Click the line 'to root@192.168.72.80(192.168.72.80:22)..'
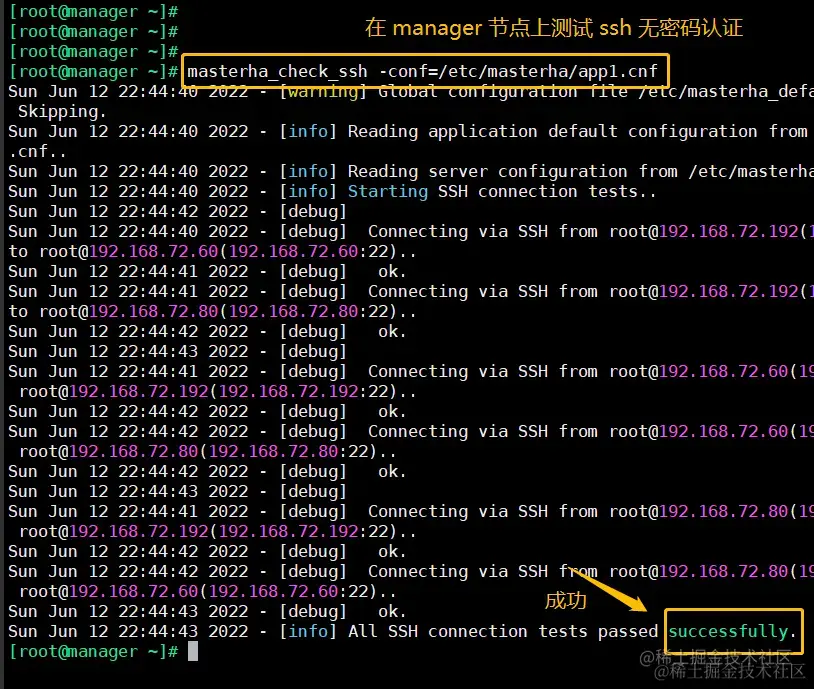This screenshot has width=814, height=689. [212, 312]
